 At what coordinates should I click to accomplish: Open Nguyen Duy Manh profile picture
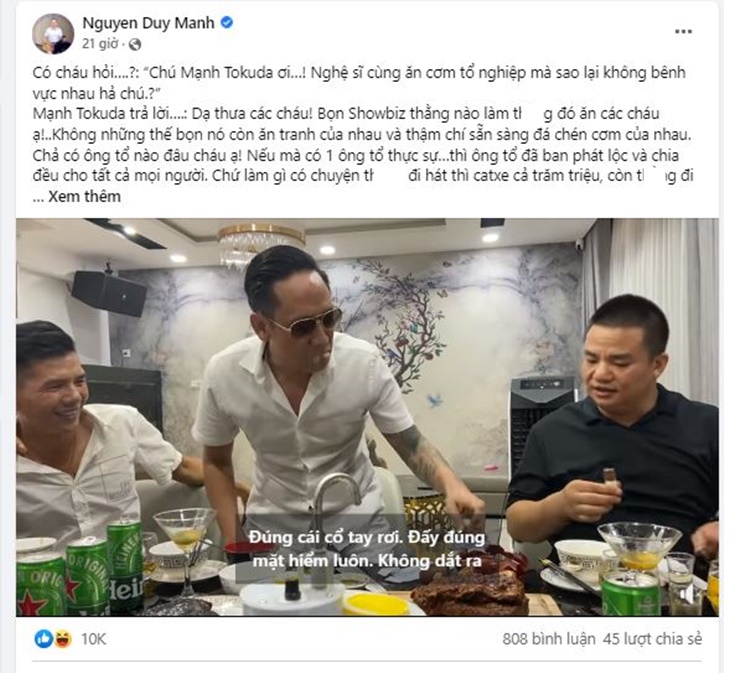53,33
